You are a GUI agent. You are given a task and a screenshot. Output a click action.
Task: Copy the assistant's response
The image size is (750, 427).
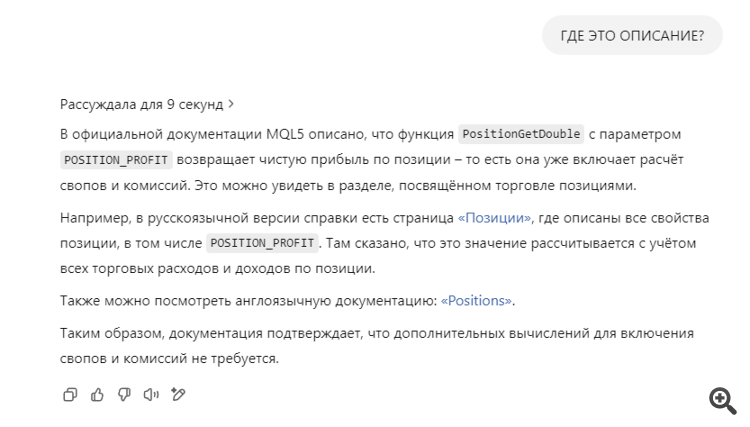click(x=70, y=395)
